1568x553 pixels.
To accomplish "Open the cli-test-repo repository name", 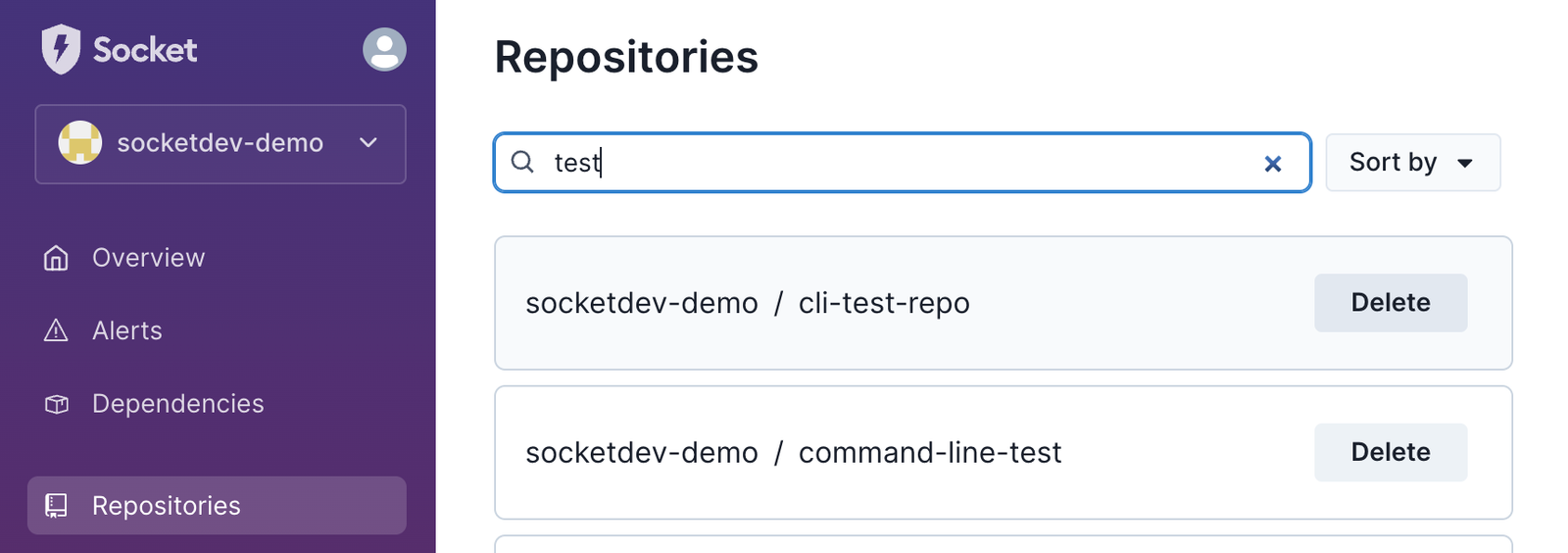I will point(884,304).
